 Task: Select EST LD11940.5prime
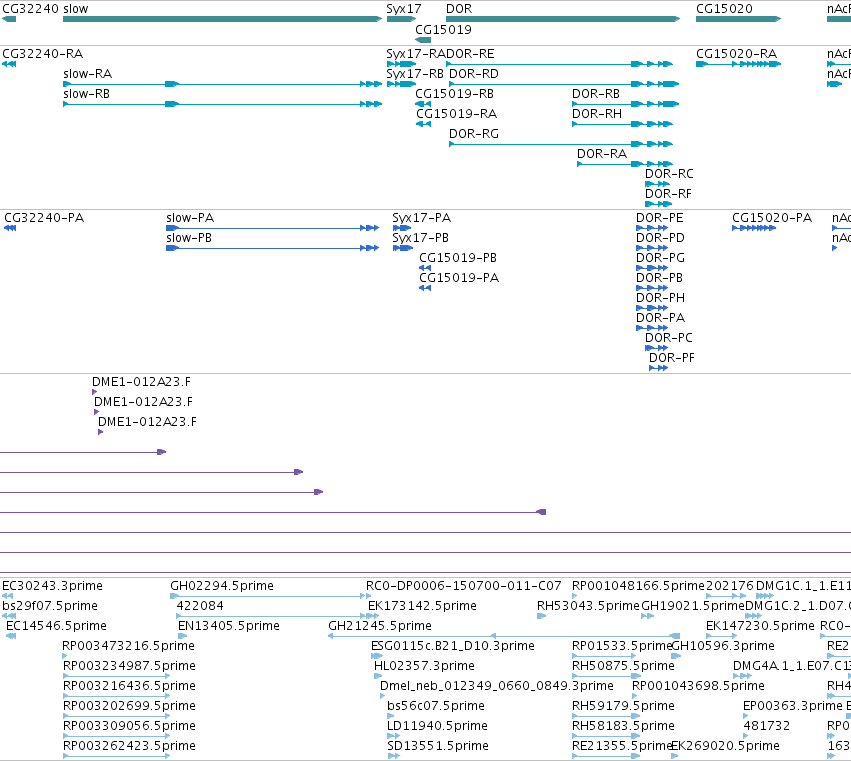coord(437,726)
